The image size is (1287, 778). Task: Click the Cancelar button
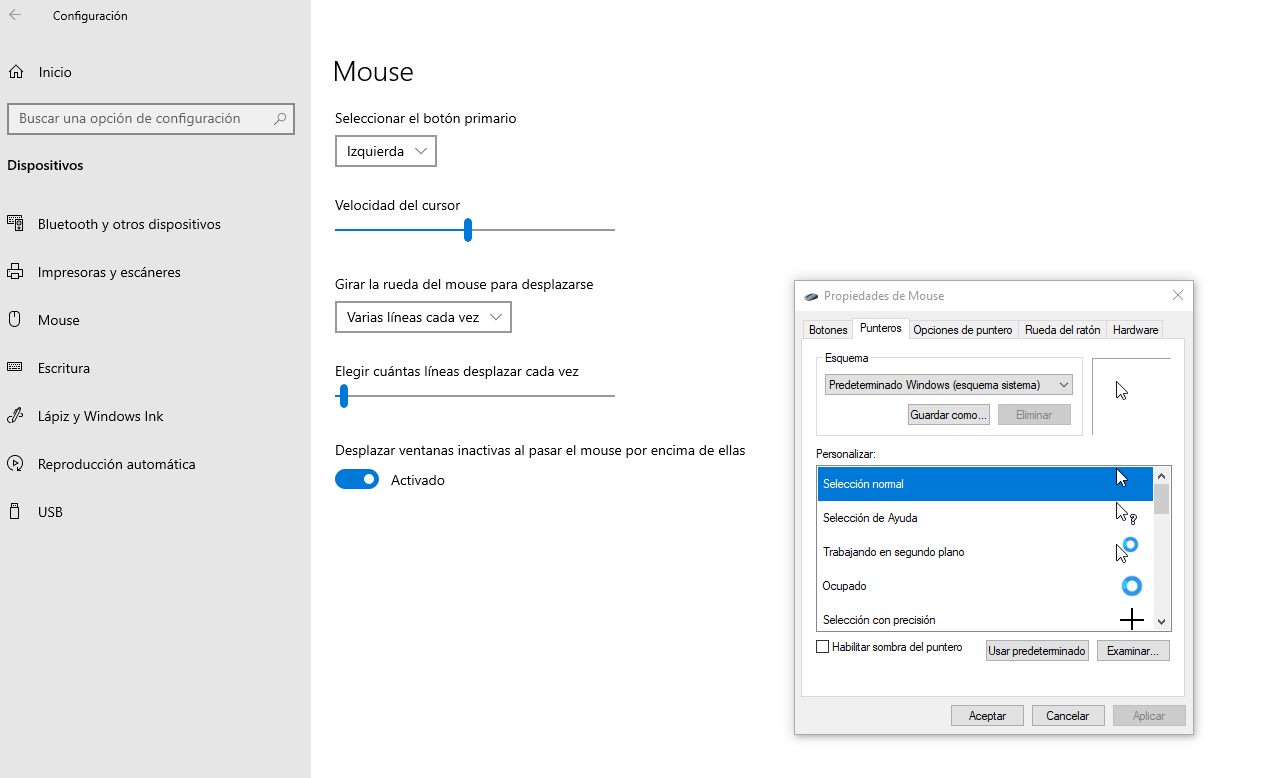pyautogui.click(x=1067, y=716)
